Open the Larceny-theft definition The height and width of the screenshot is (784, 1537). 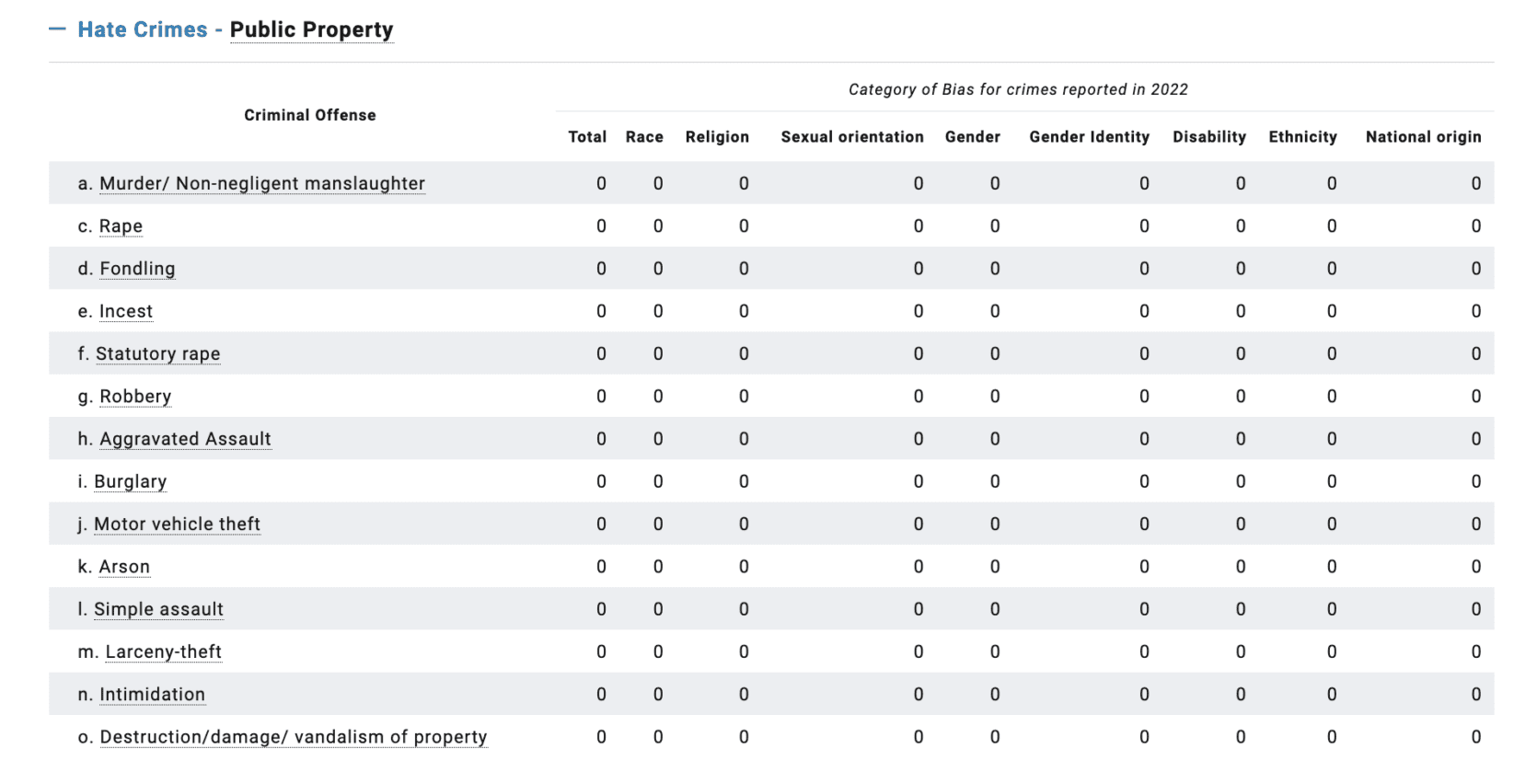163,651
